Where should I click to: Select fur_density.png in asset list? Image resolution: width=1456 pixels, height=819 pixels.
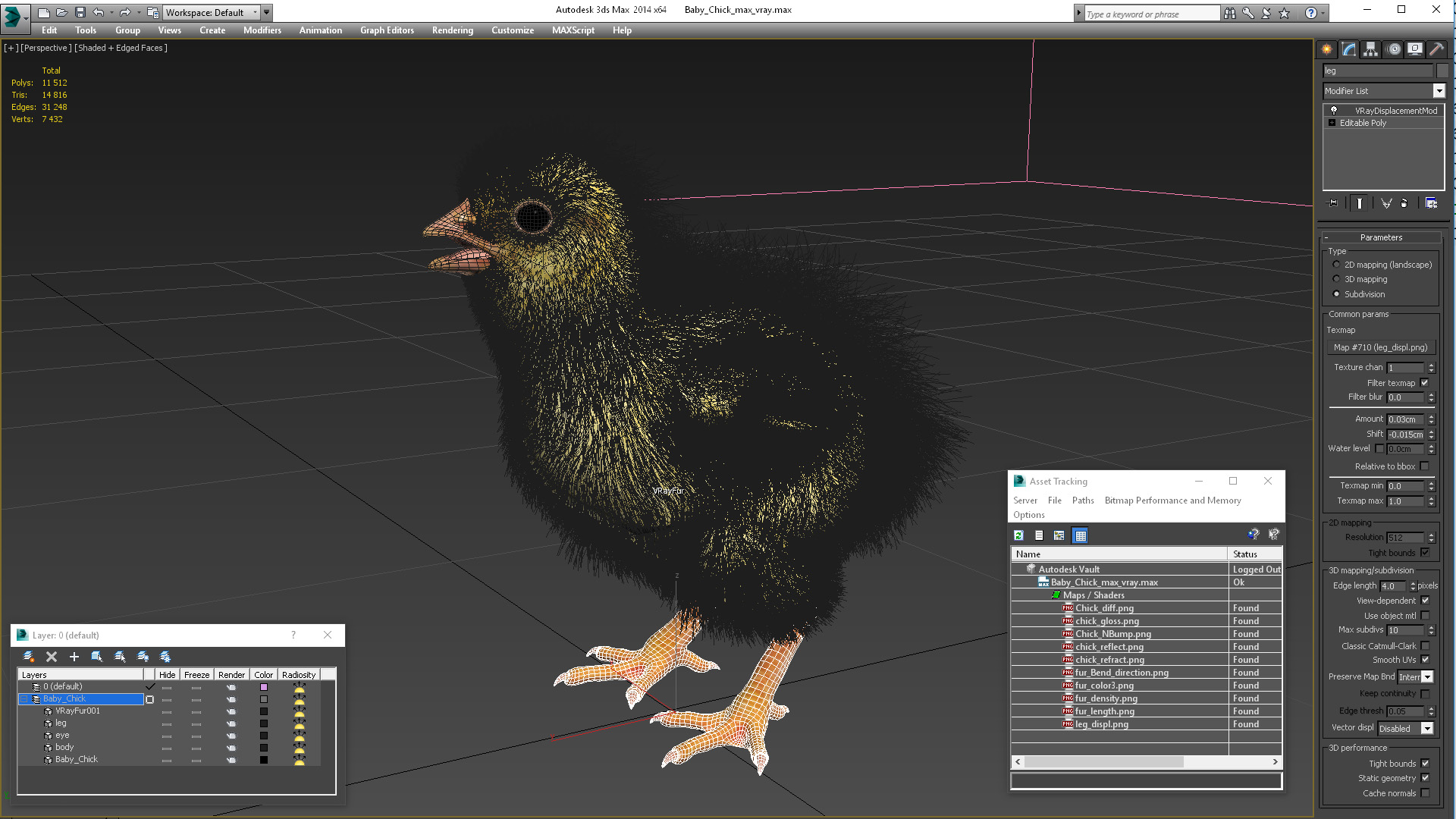point(1106,698)
